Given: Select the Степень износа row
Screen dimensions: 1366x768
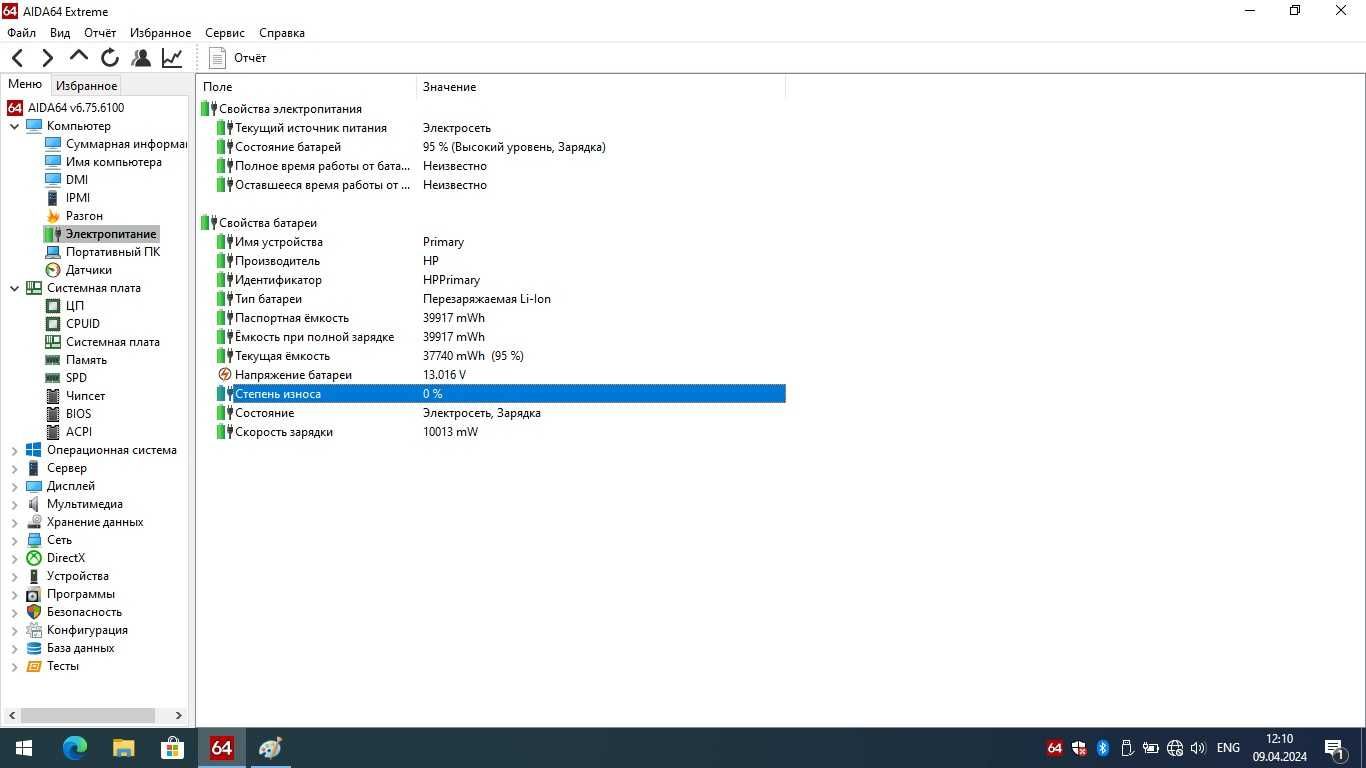Looking at the screenshot, I should coord(501,394).
